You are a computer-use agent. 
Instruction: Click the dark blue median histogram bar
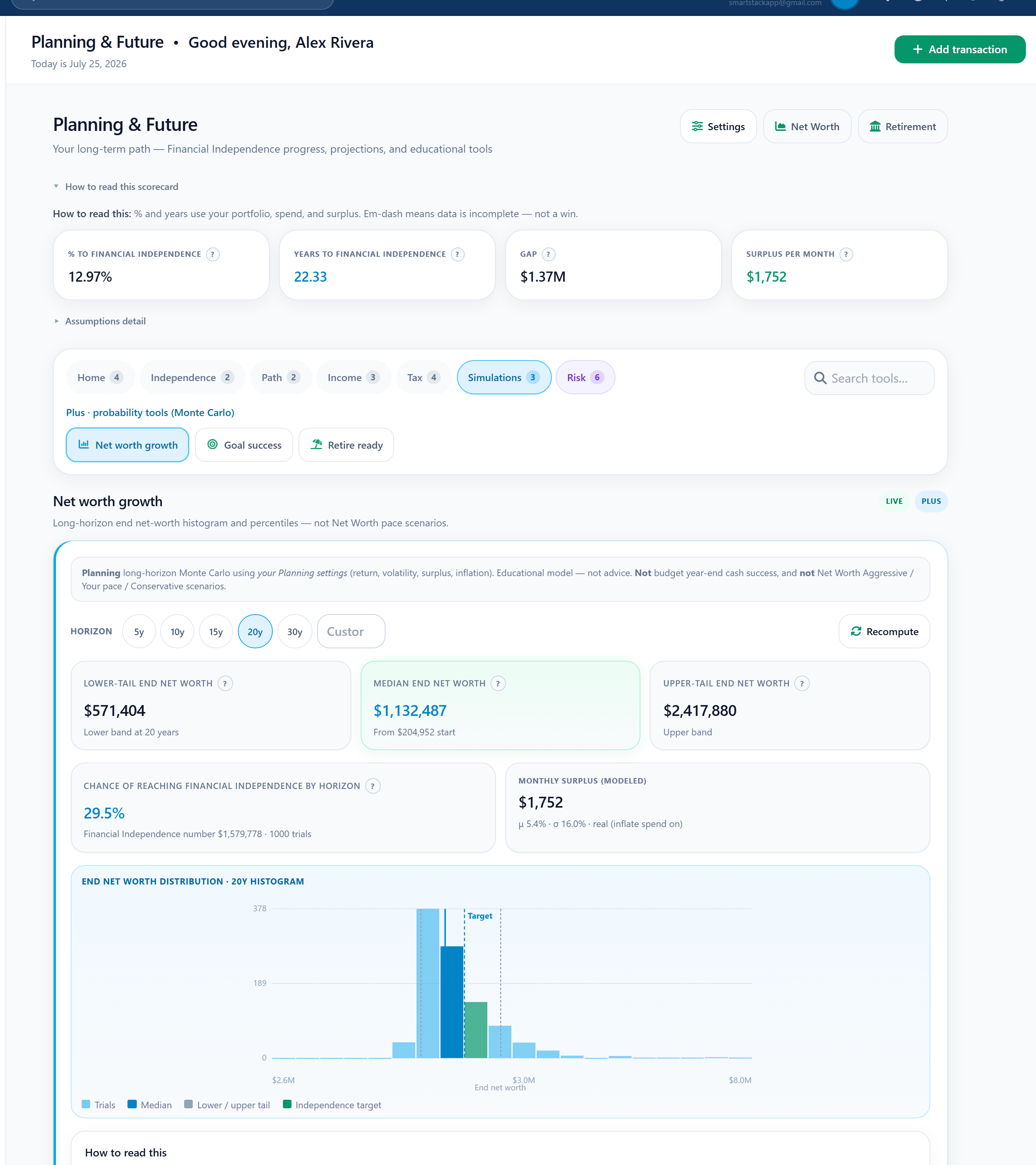(x=452, y=1002)
